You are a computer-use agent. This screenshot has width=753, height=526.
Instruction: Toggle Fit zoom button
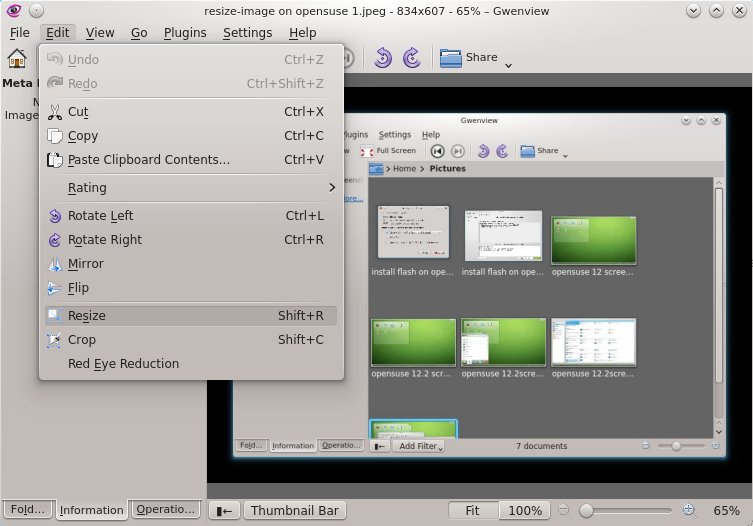click(x=473, y=511)
